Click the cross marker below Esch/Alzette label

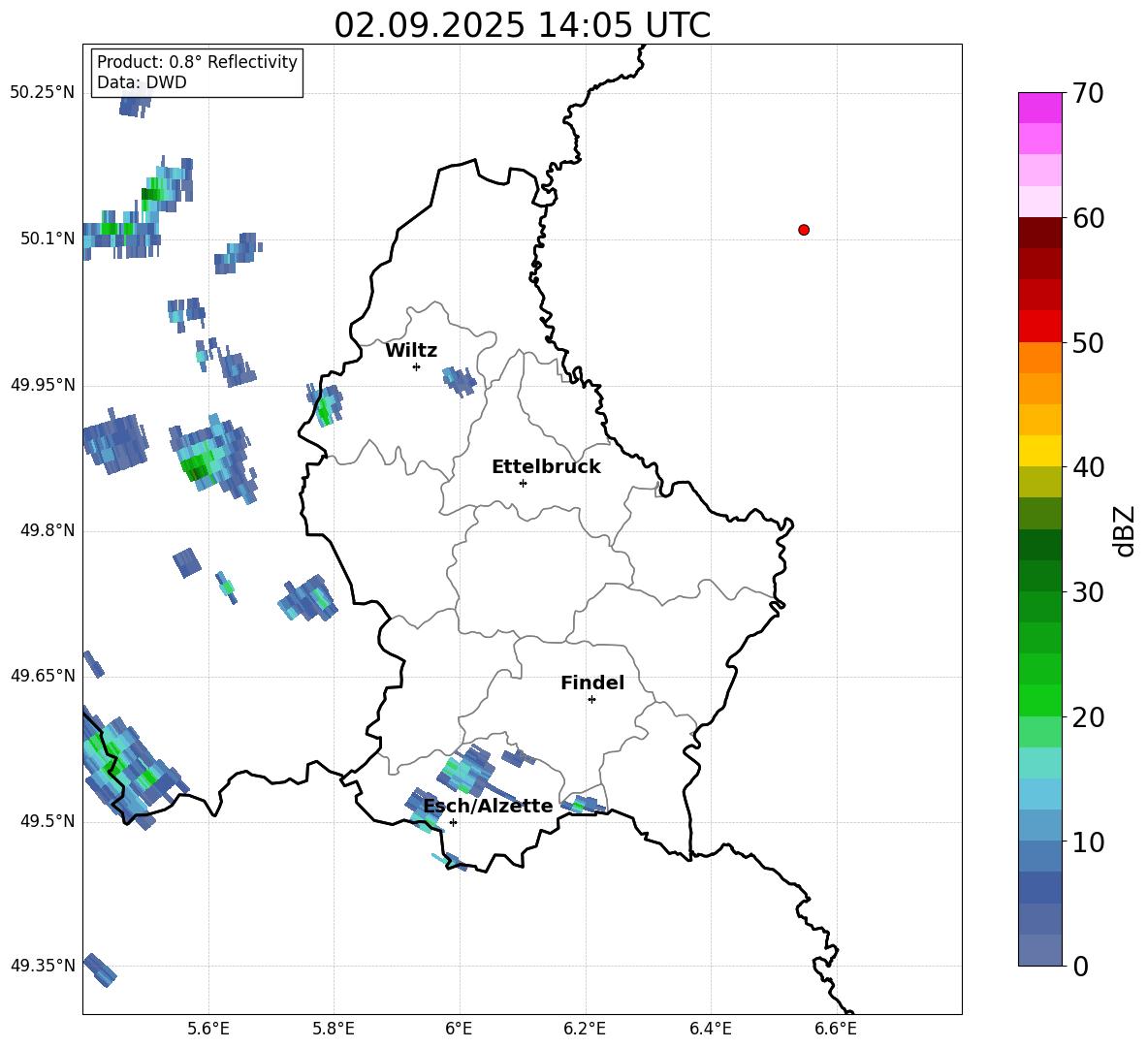click(453, 822)
